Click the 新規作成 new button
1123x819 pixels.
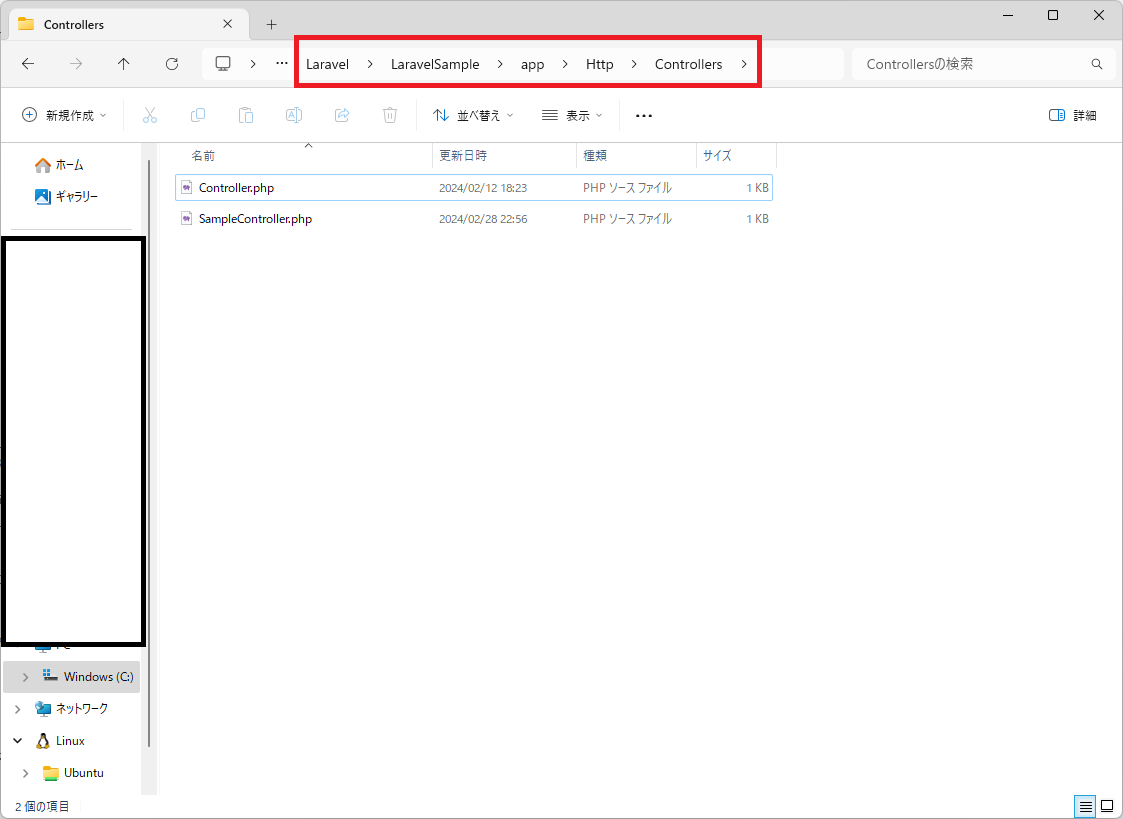64,115
